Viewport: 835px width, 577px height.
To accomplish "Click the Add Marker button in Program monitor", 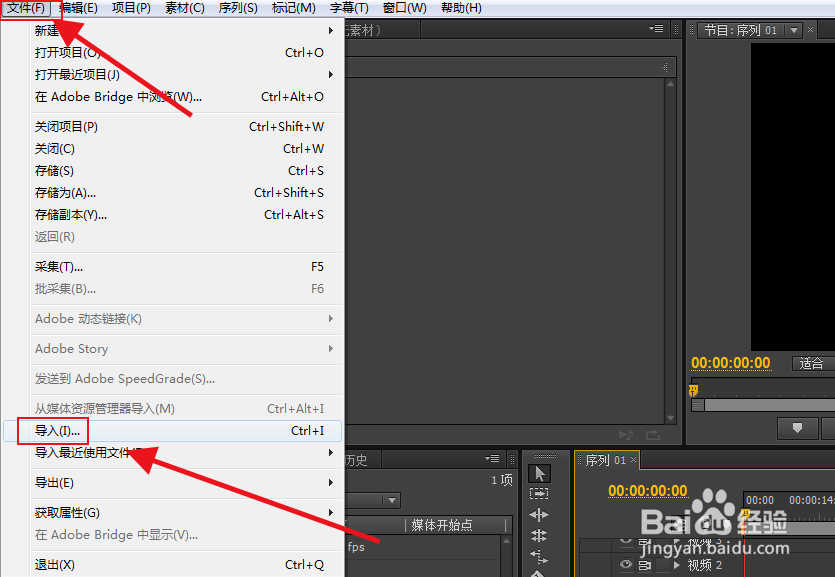I will 797,428.
